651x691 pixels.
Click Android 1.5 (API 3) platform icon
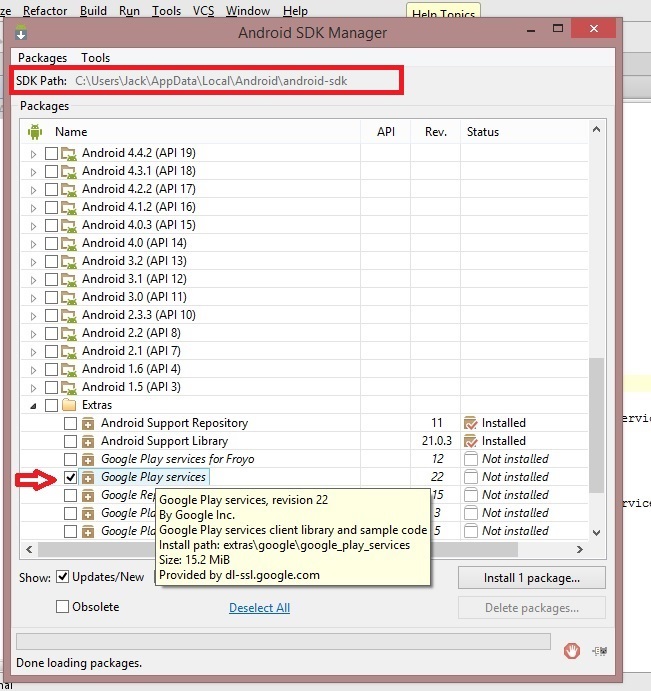point(69,387)
